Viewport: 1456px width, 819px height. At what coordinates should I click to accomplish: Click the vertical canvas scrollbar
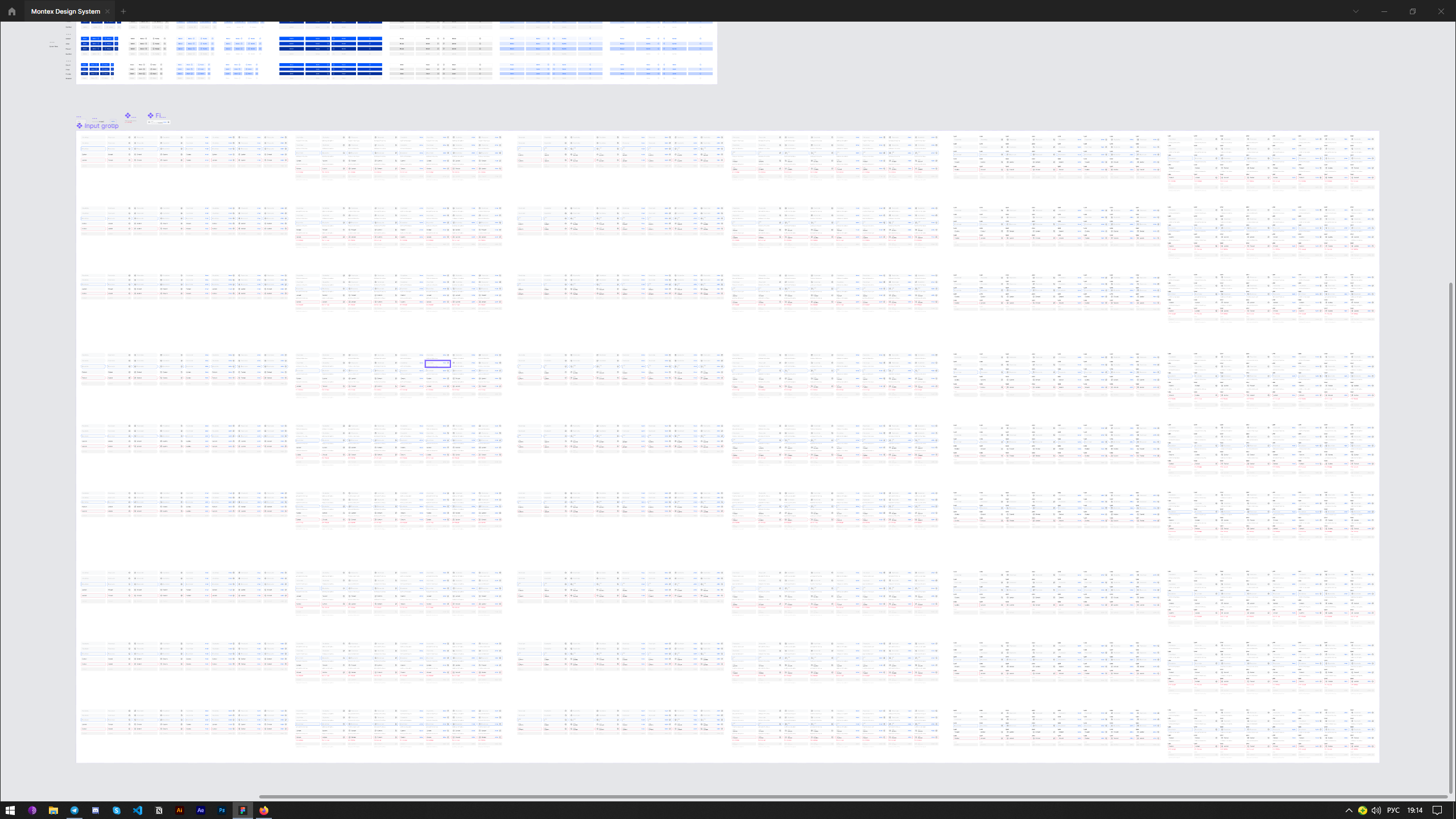(1450, 535)
